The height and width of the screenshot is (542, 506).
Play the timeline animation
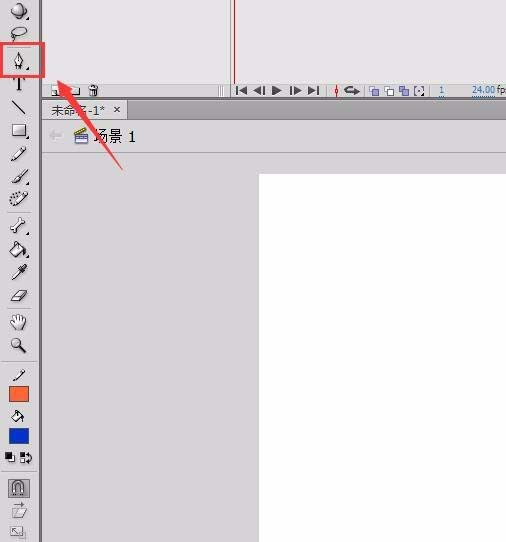[x=277, y=91]
